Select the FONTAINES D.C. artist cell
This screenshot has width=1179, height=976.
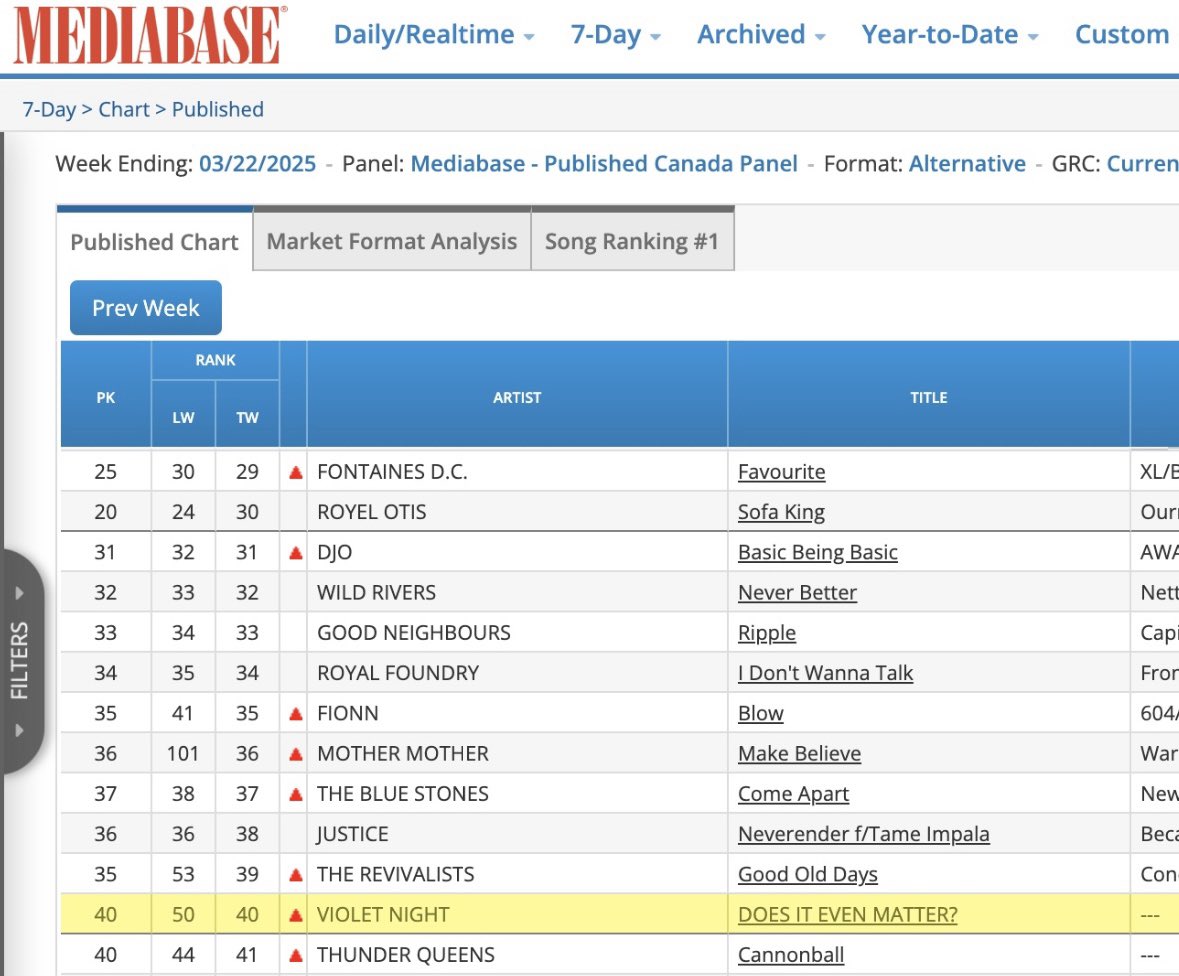(517, 471)
